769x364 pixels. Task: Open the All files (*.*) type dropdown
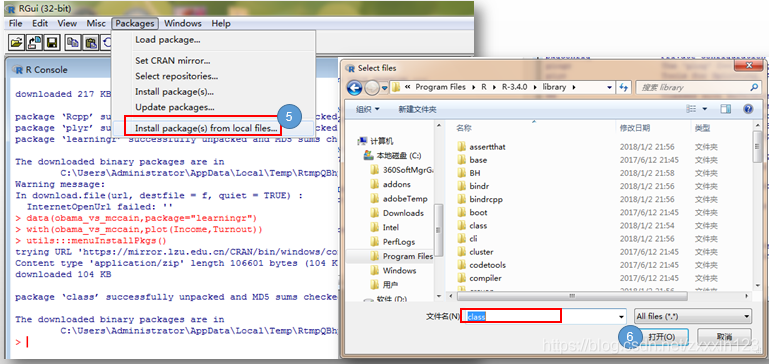tap(693, 316)
